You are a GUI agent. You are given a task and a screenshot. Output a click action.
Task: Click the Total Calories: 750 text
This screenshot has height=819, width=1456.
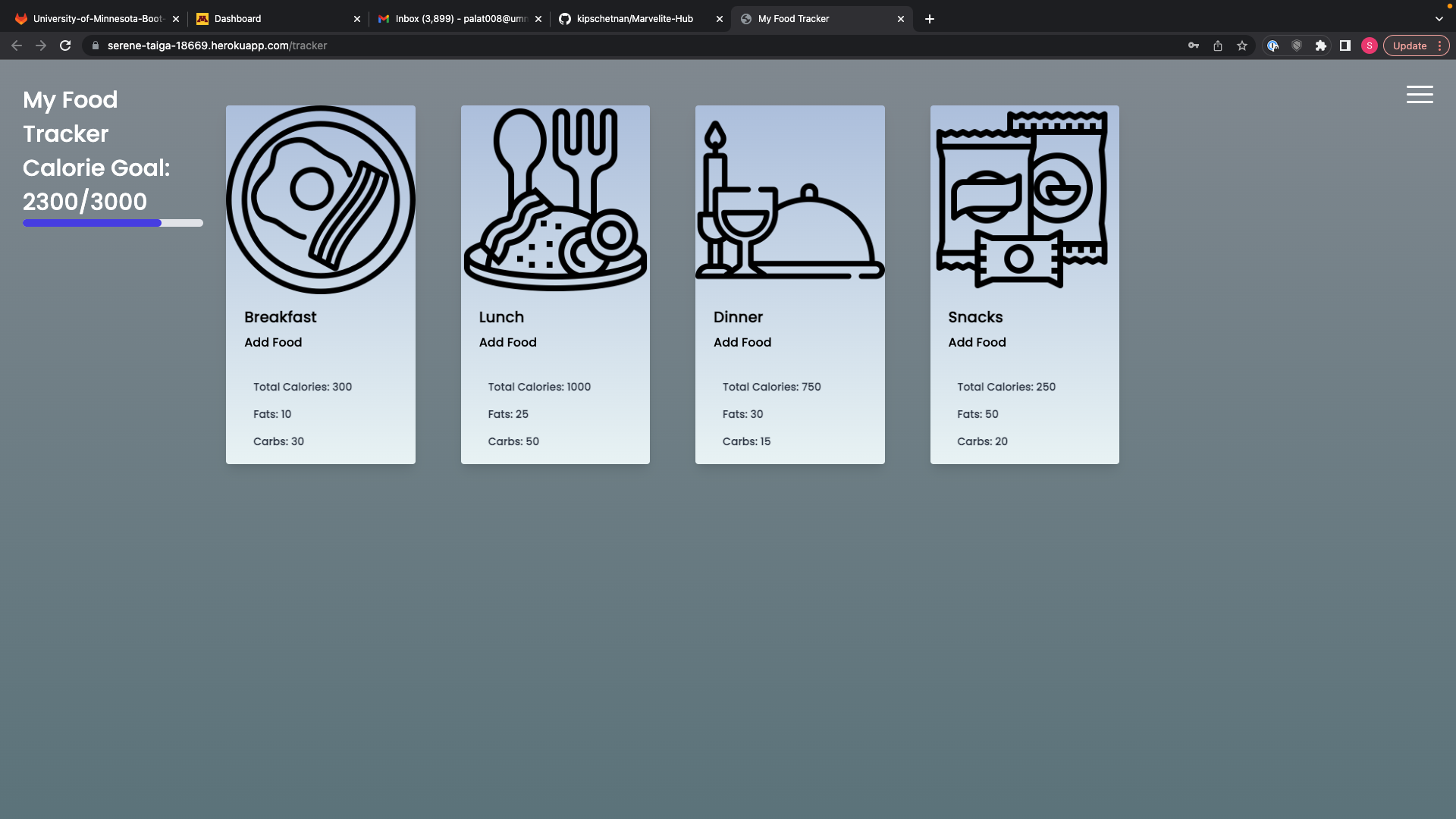click(x=772, y=387)
